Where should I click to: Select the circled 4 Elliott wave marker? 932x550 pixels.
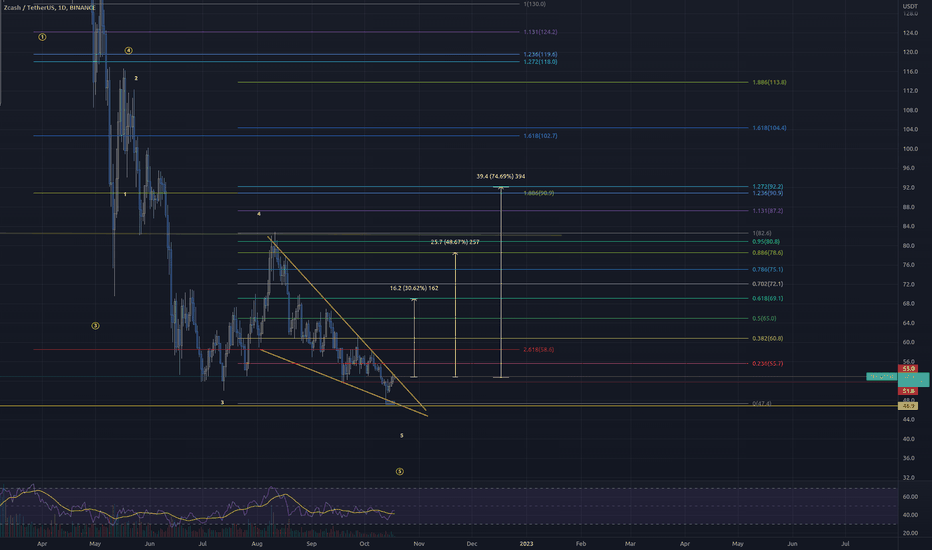(128, 51)
